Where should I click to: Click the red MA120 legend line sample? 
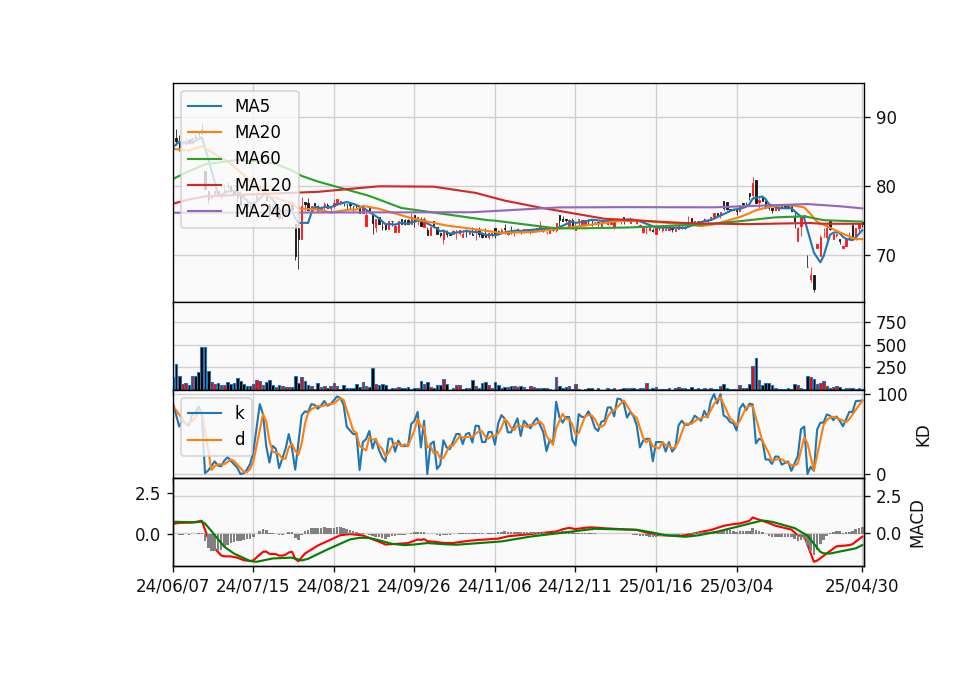pos(204,185)
